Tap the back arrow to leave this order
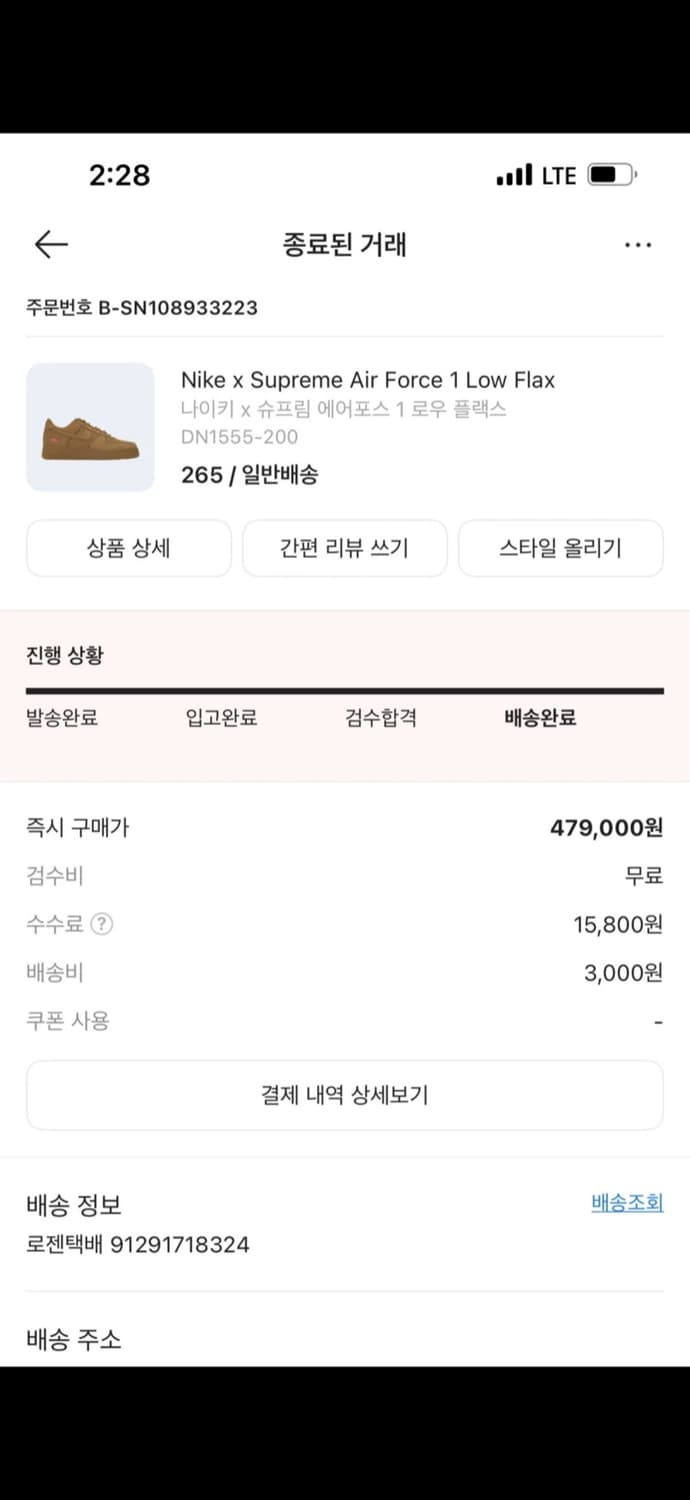Viewport: 690px width, 1500px height. (x=51, y=244)
